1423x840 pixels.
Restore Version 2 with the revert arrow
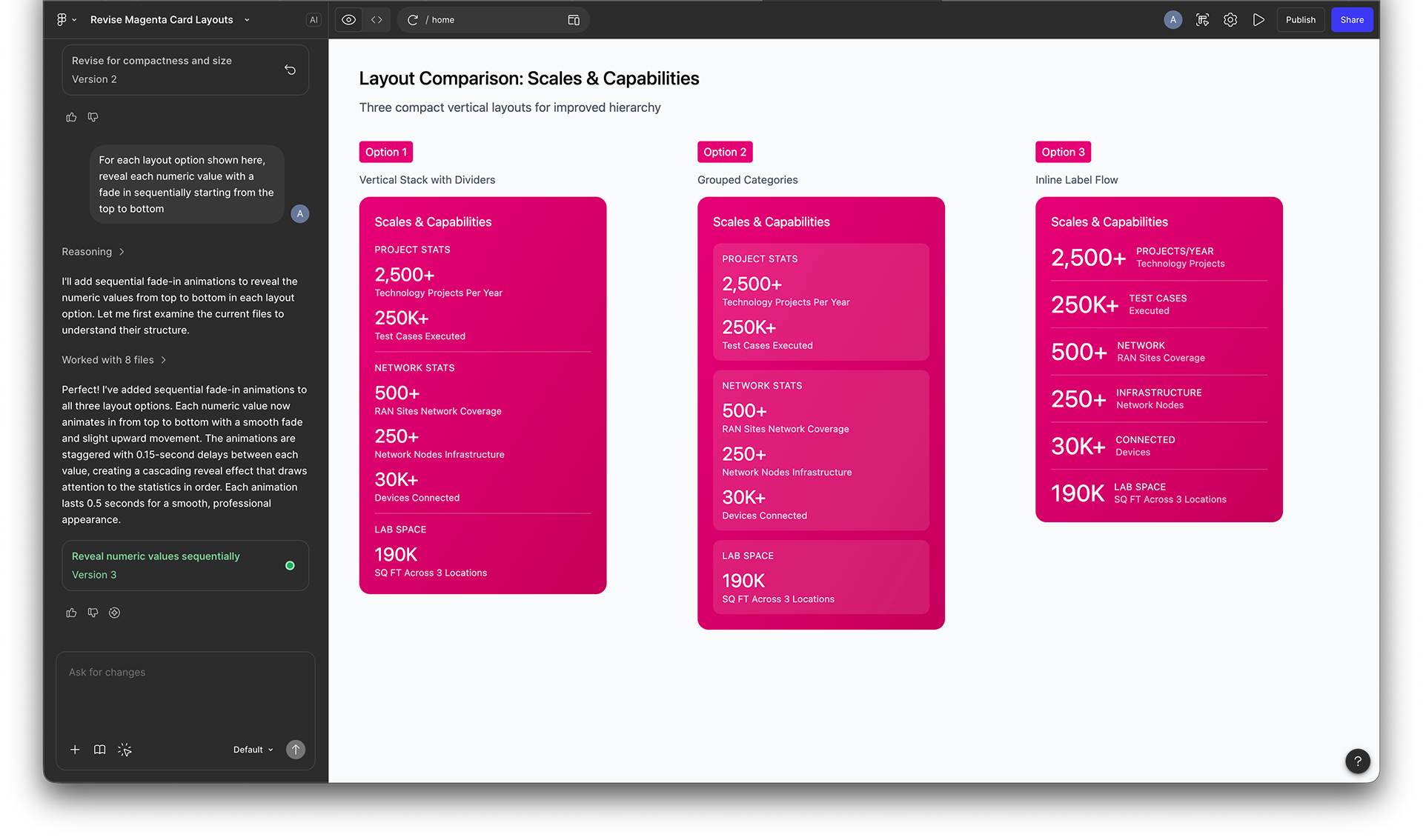[x=290, y=70]
